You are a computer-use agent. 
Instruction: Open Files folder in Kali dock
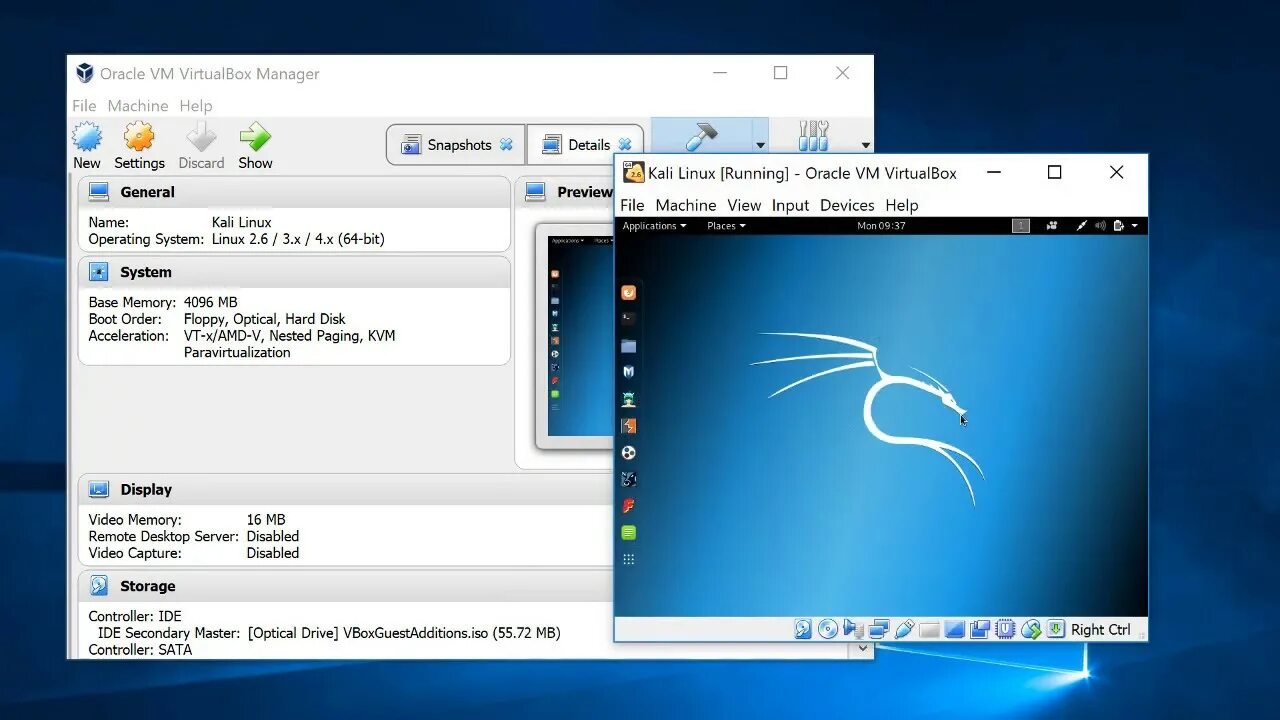[x=628, y=345]
